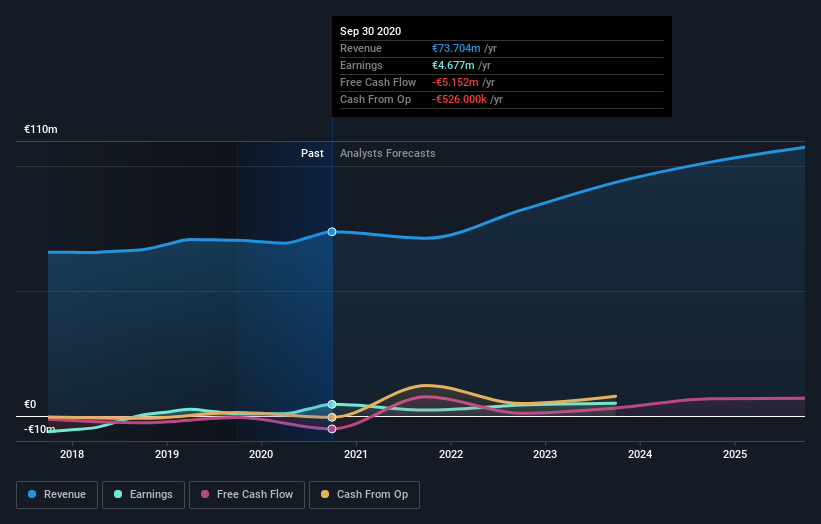This screenshot has width=821, height=524.
Task: Click the €4.677m earnings value in tooltip
Action: click(x=453, y=65)
